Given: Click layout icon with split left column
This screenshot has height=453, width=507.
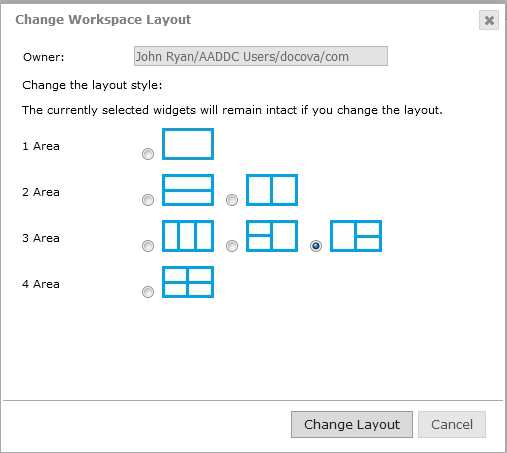Looking at the screenshot, I should tap(272, 236).
